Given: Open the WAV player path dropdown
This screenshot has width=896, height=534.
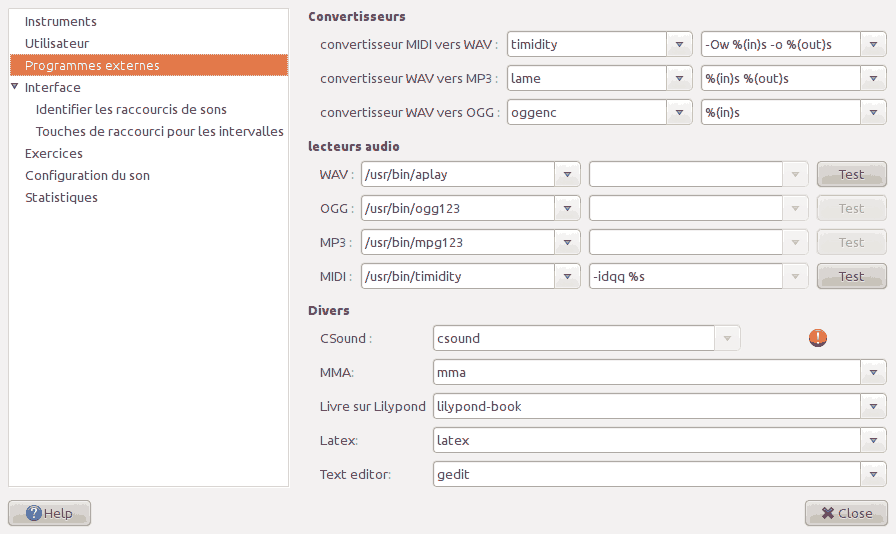Looking at the screenshot, I should 567,174.
